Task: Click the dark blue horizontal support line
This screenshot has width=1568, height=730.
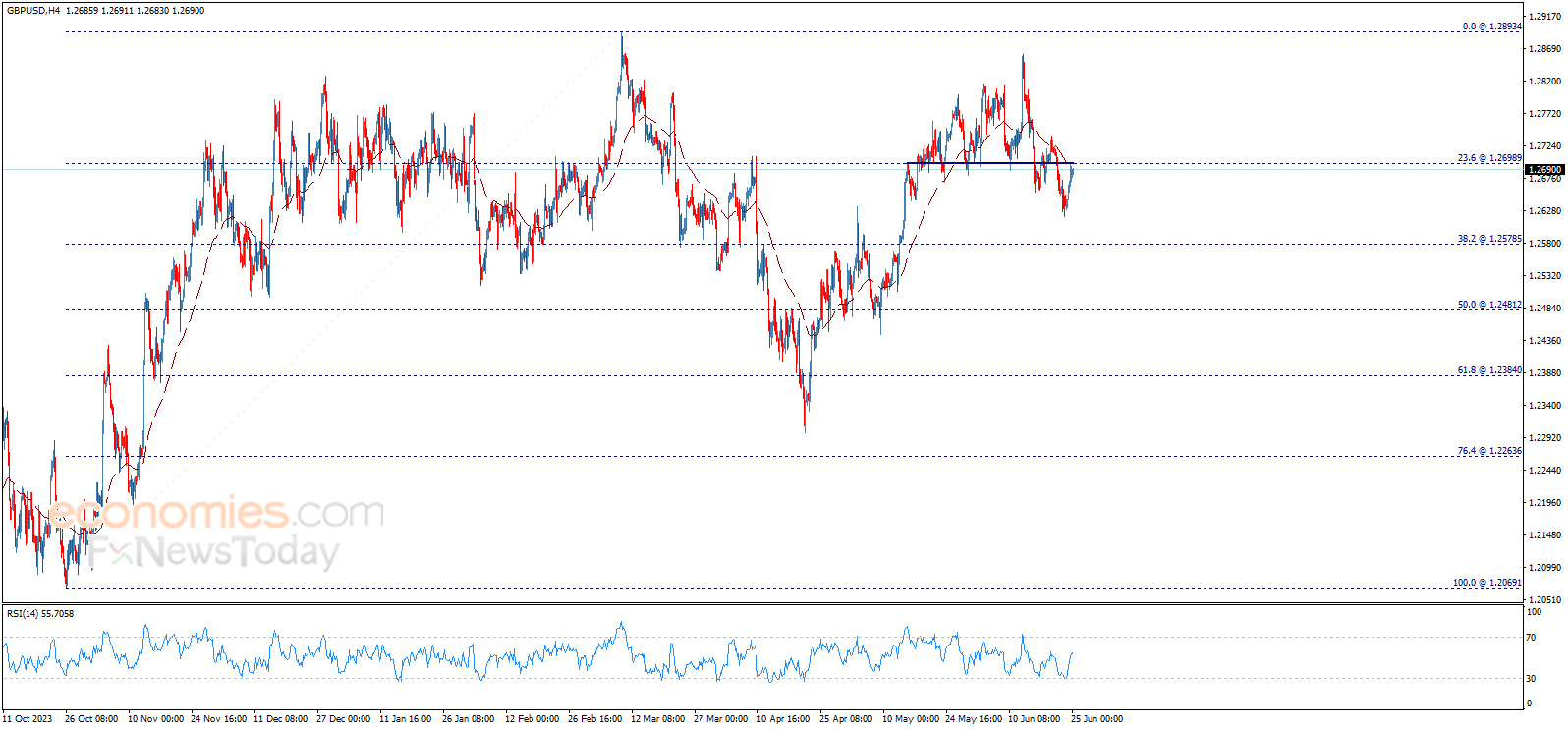Action: (989, 163)
